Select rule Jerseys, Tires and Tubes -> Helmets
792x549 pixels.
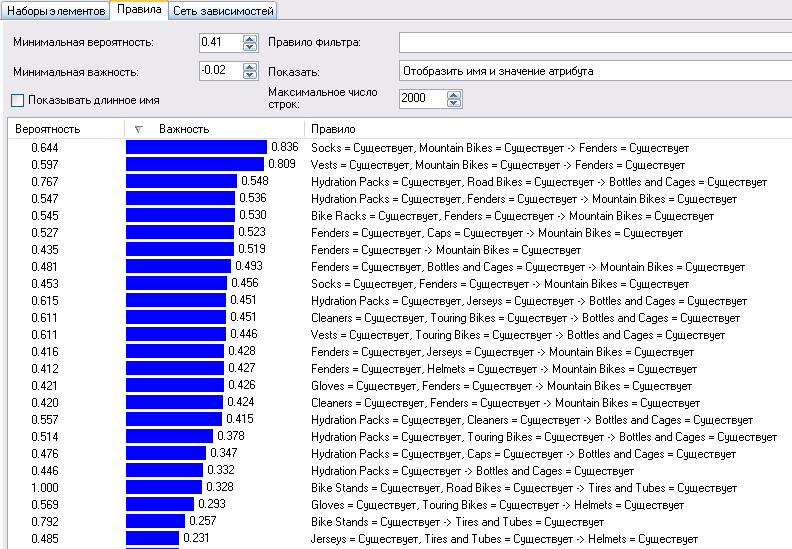[x=504, y=539]
